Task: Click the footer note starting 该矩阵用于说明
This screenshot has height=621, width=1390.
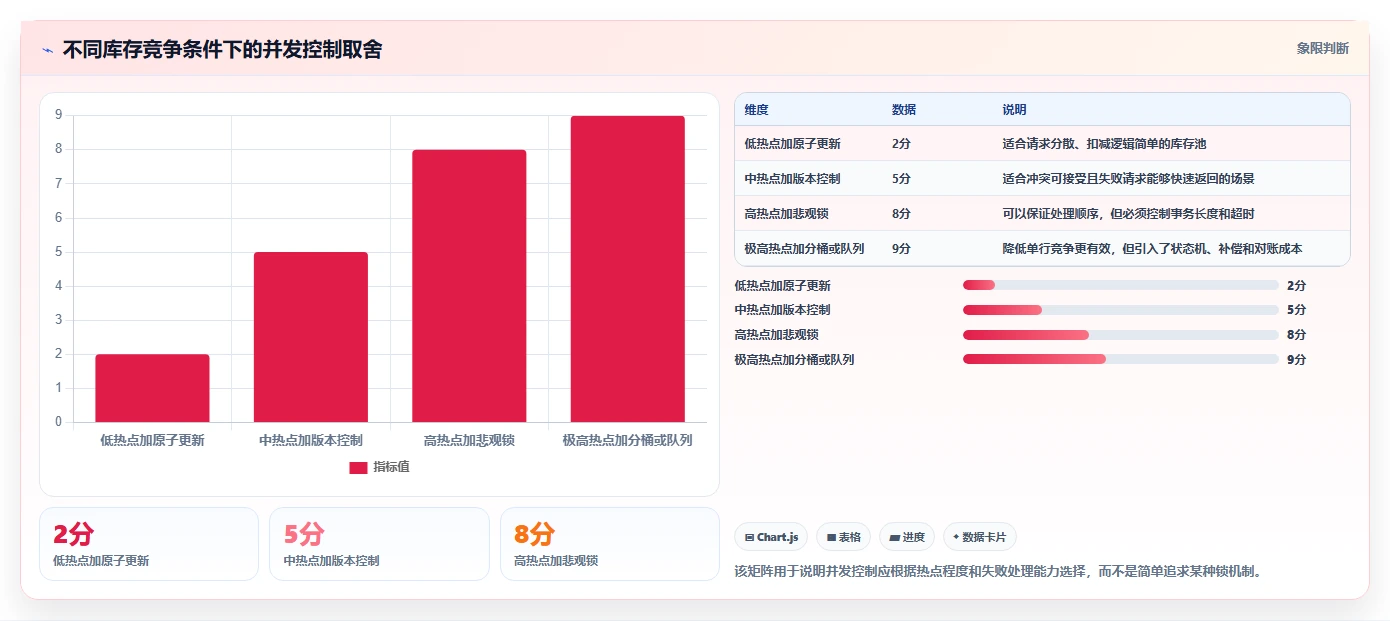Action: coord(998,572)
